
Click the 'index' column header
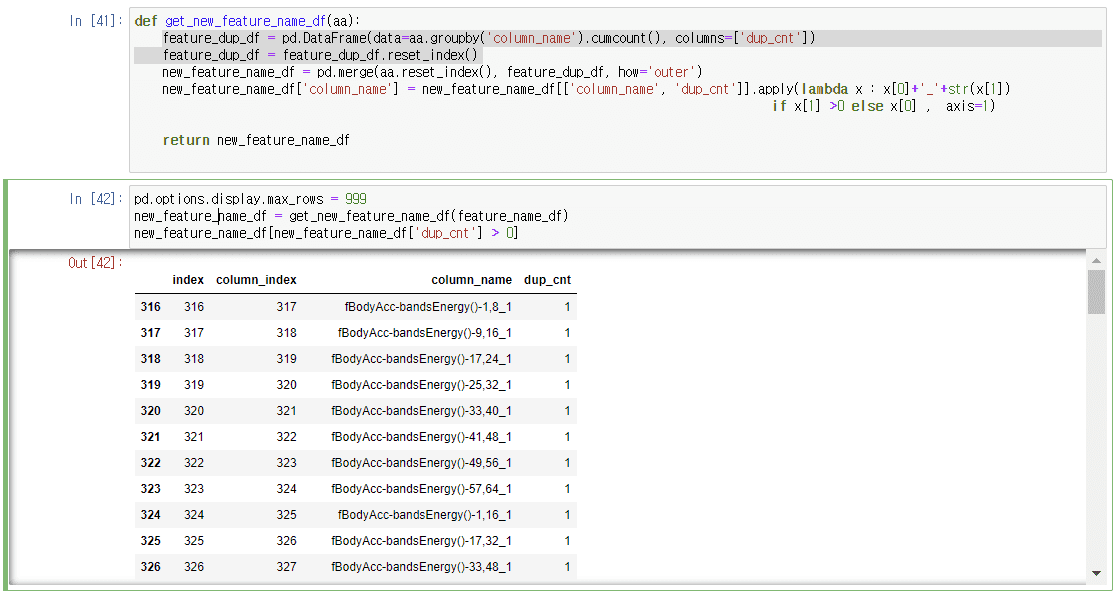[x=188, y=280]
